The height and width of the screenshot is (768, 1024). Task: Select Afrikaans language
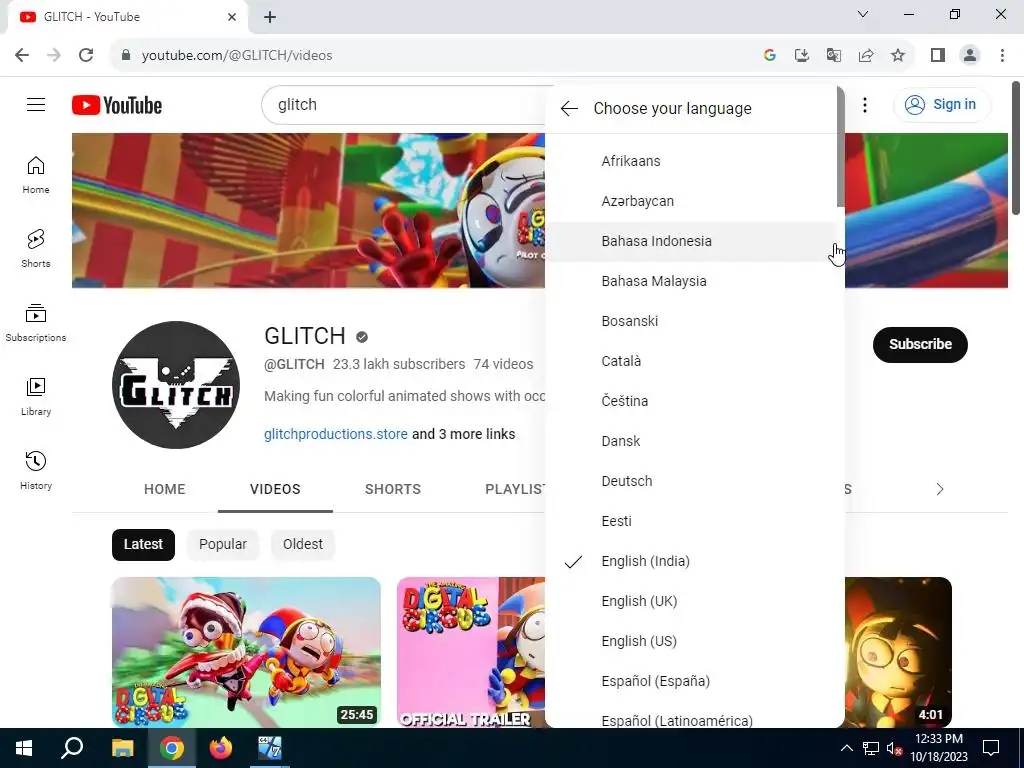691,161
